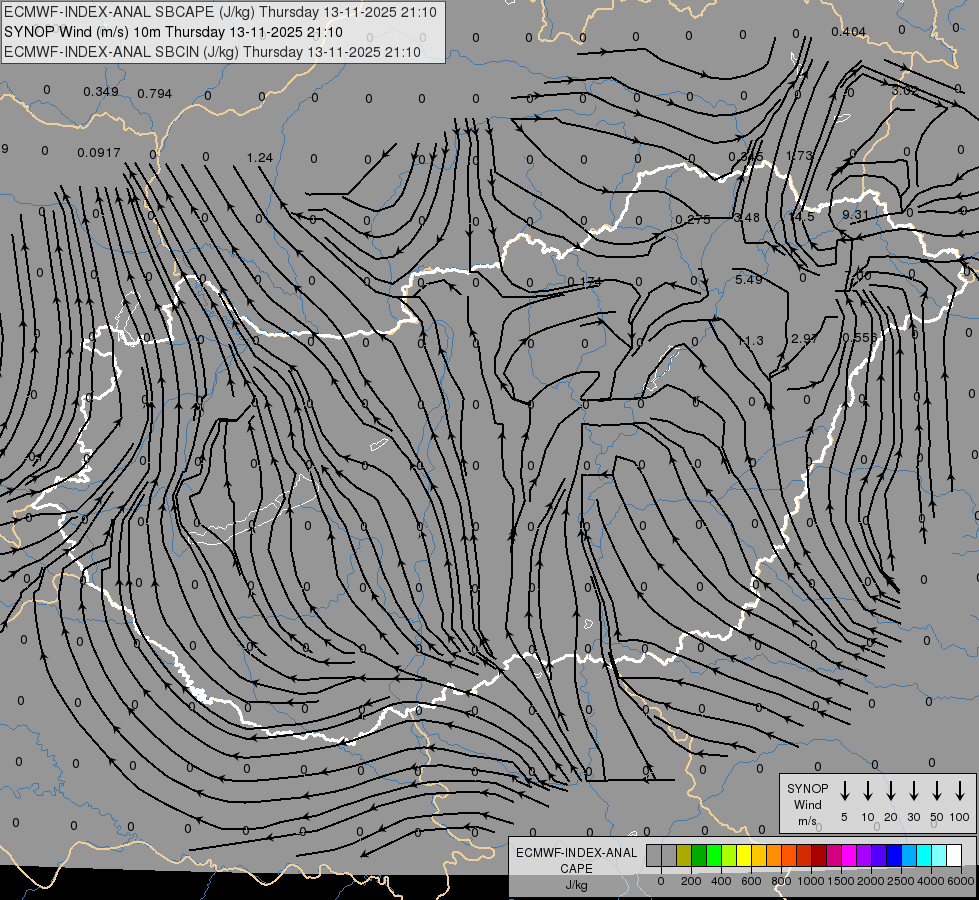Pick the cyan CAPE legend swatch
Screen dimensions: 979x900
tap(923, 855)
